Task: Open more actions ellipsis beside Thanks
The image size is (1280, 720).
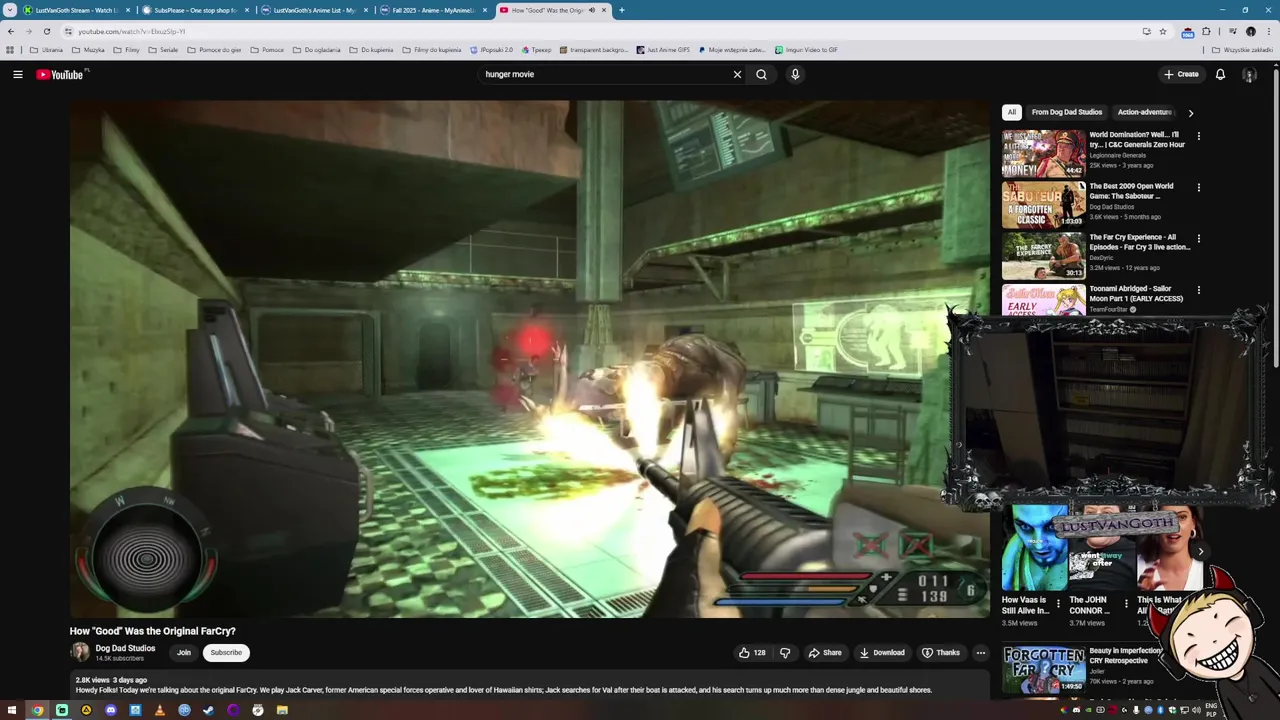Action: point(980,652)
